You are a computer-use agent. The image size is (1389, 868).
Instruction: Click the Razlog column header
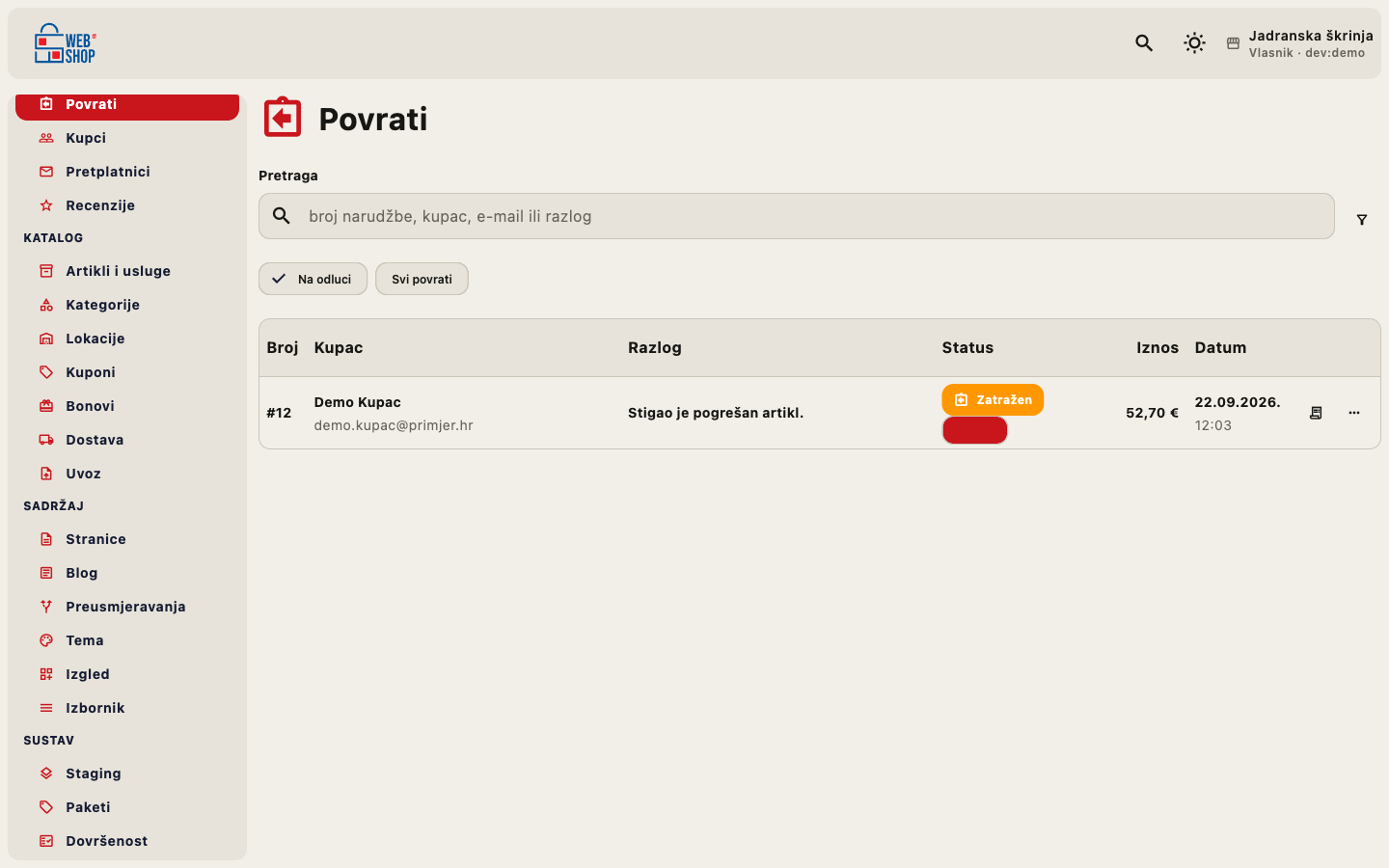coord(655,348)
